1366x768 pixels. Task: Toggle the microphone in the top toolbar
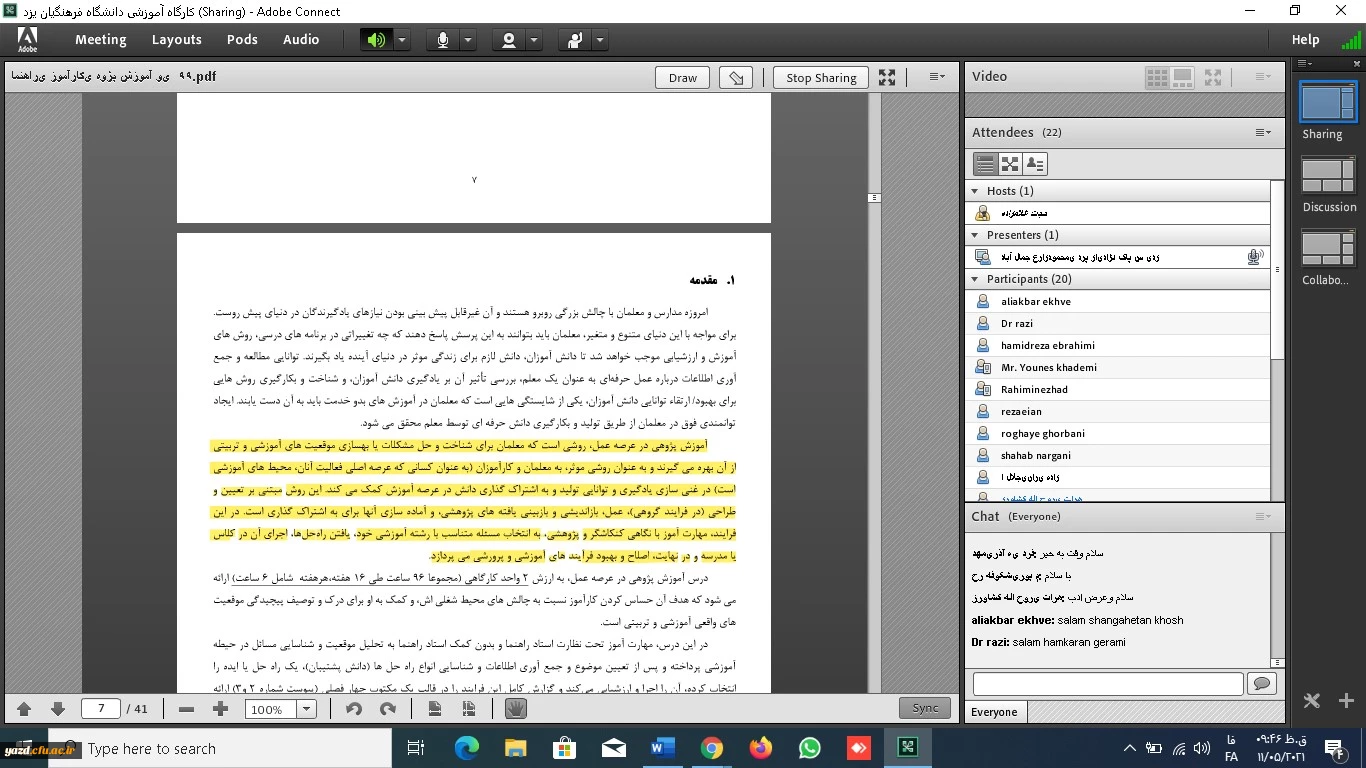coord(442,40)
